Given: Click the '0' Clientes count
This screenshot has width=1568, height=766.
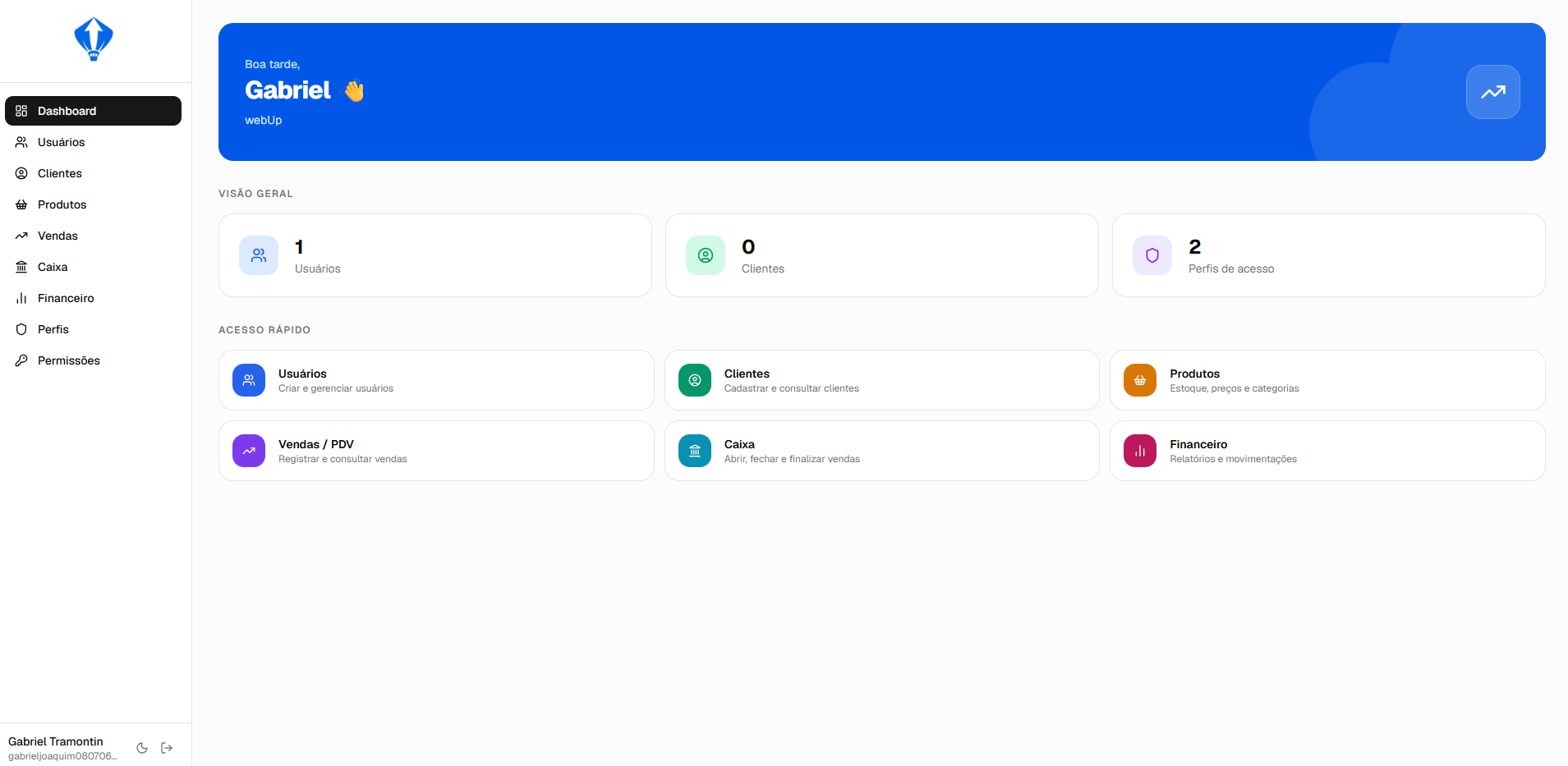Looking at the screenshot, I should pyautogui.click(x=748, y=246).
